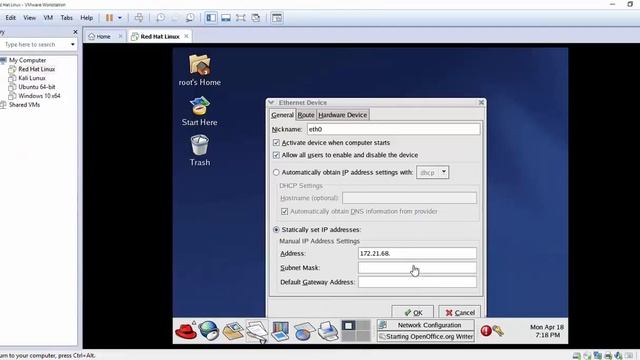The image size is (640, 360).
Task: Open the console view icon
Action: tap(277, 18)
